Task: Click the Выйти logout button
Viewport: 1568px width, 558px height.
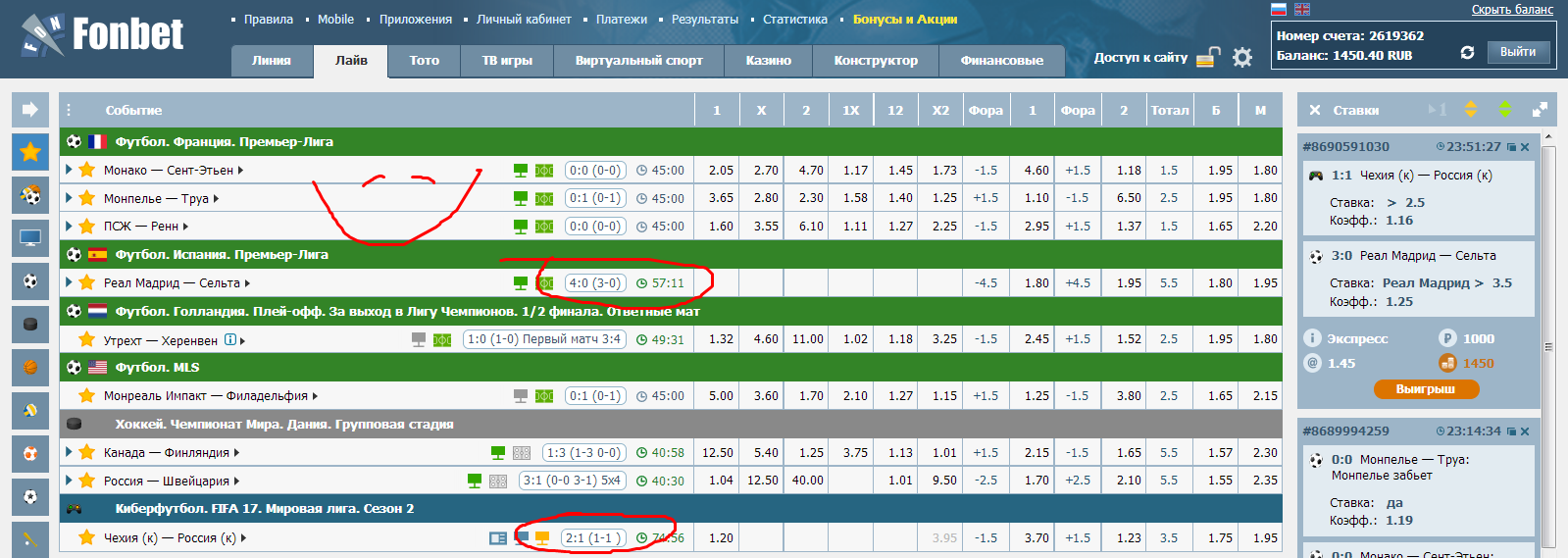Action: point(1518,52)
